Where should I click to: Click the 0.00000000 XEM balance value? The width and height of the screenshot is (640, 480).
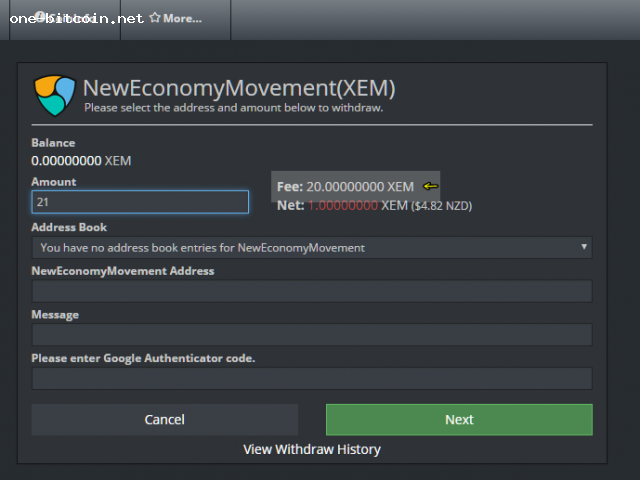point(81,161)
